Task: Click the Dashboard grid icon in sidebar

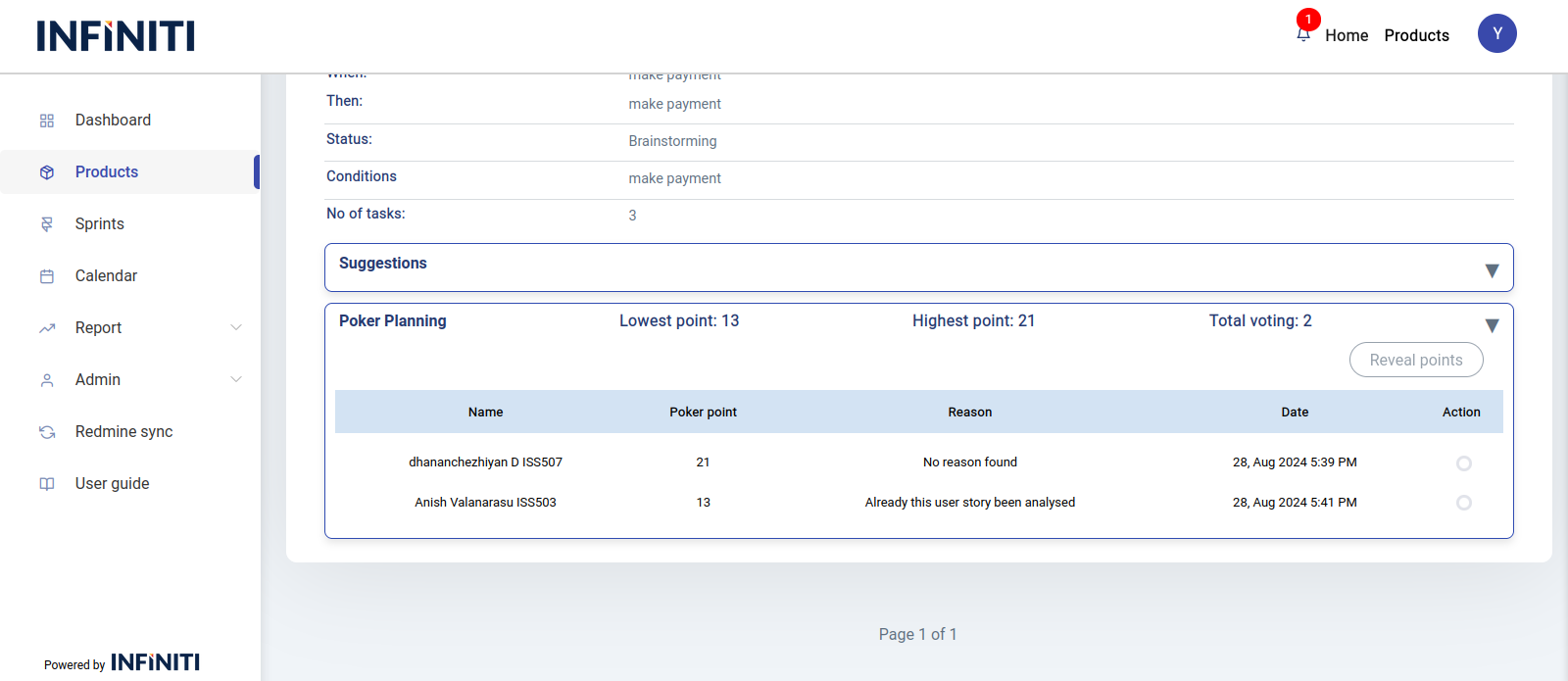Action: click(47, 121)
